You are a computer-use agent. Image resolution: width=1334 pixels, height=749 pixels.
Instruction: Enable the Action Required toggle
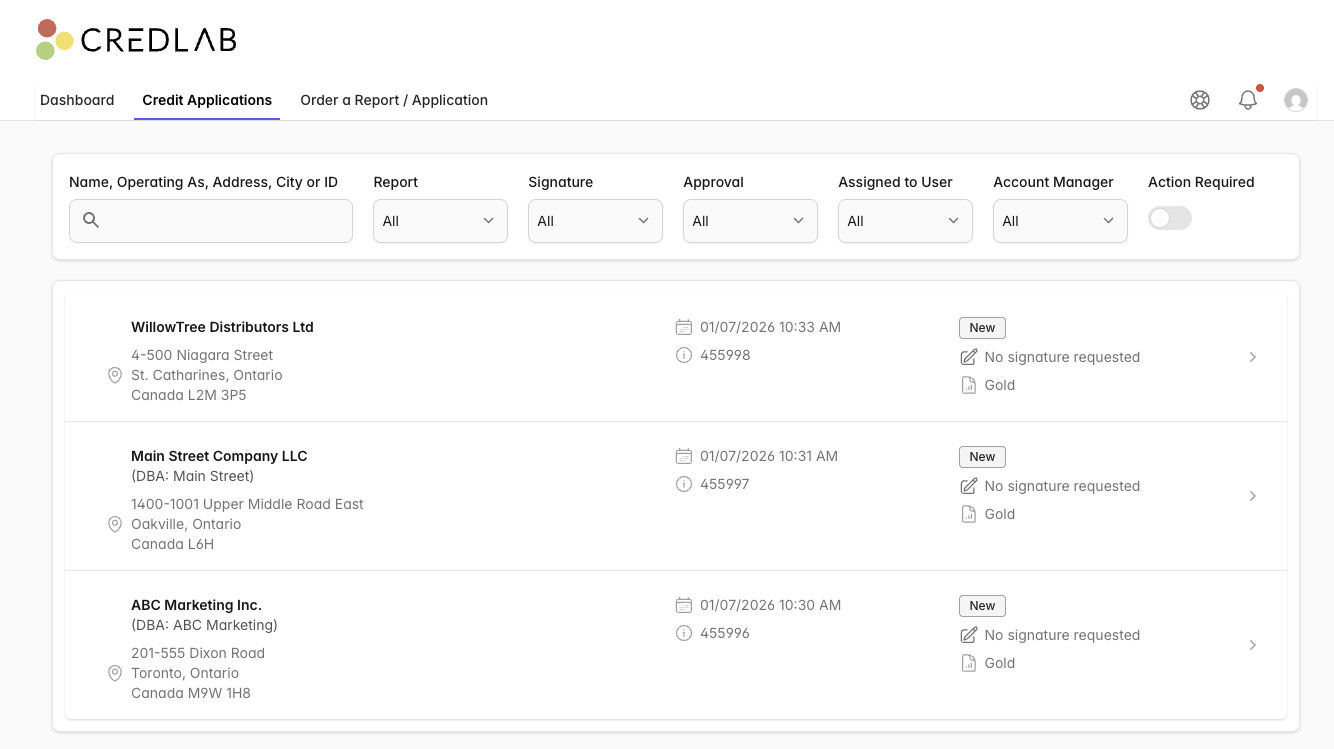[x=1170, y=218]
